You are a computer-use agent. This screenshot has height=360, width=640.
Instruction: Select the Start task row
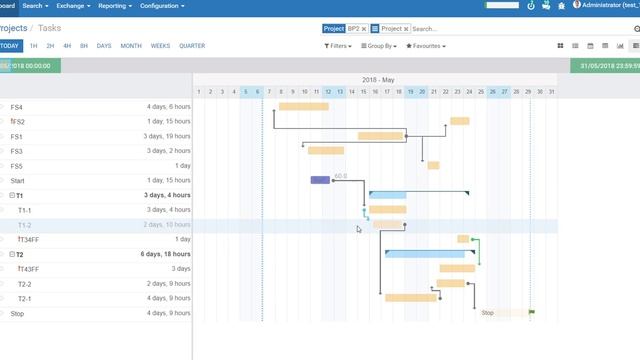[96, 180]
